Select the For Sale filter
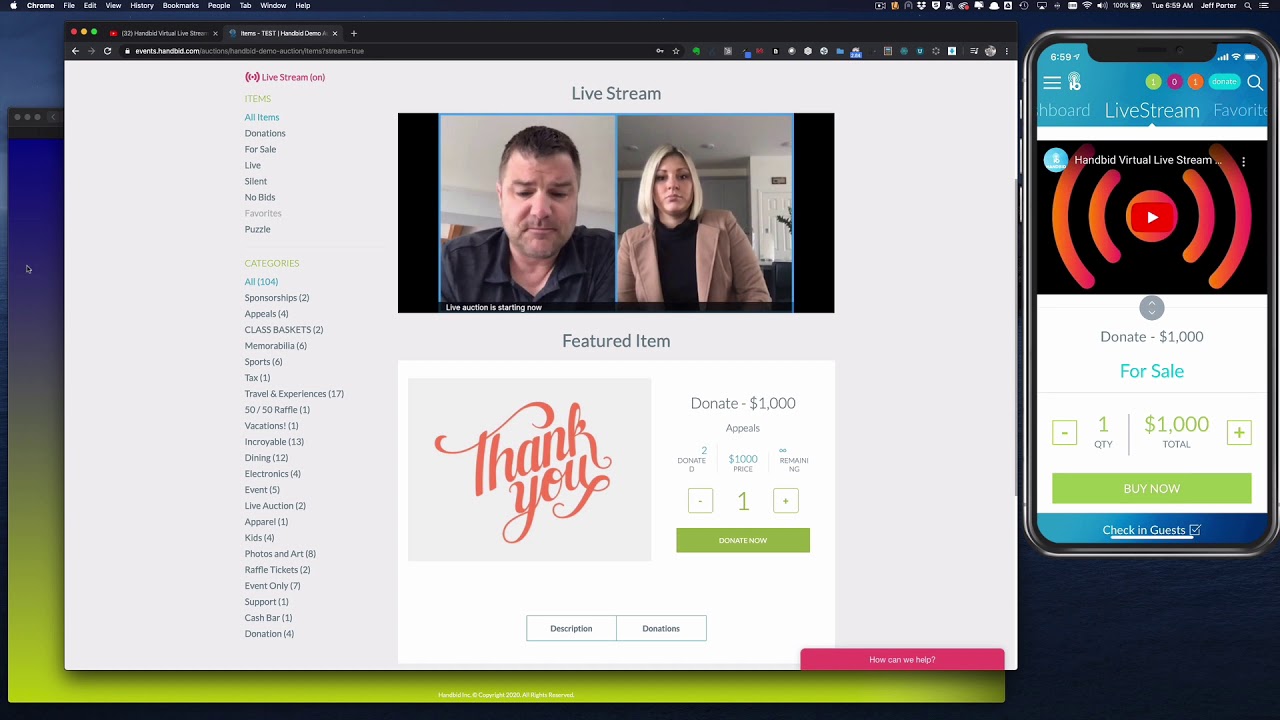 click(260, 149)
